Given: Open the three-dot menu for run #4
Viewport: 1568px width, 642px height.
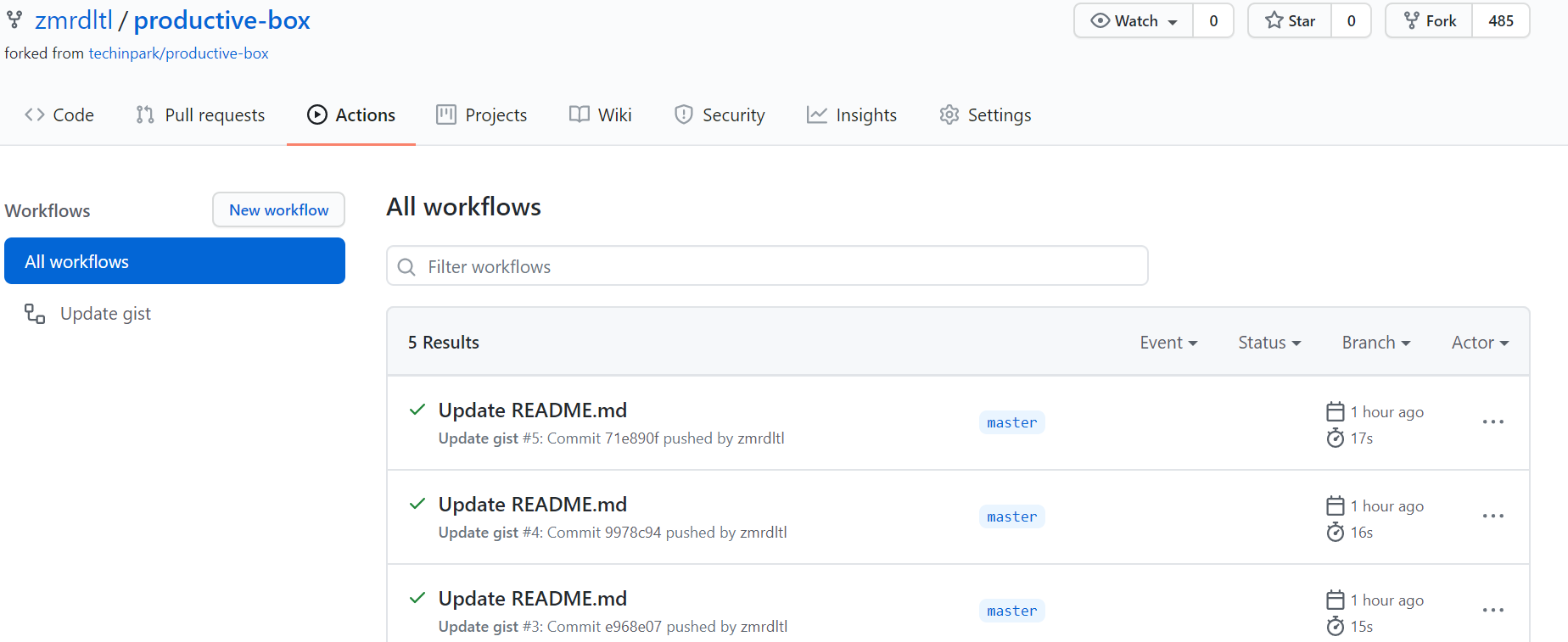Looking at the screenshot, I should [x=1493, y=516].
